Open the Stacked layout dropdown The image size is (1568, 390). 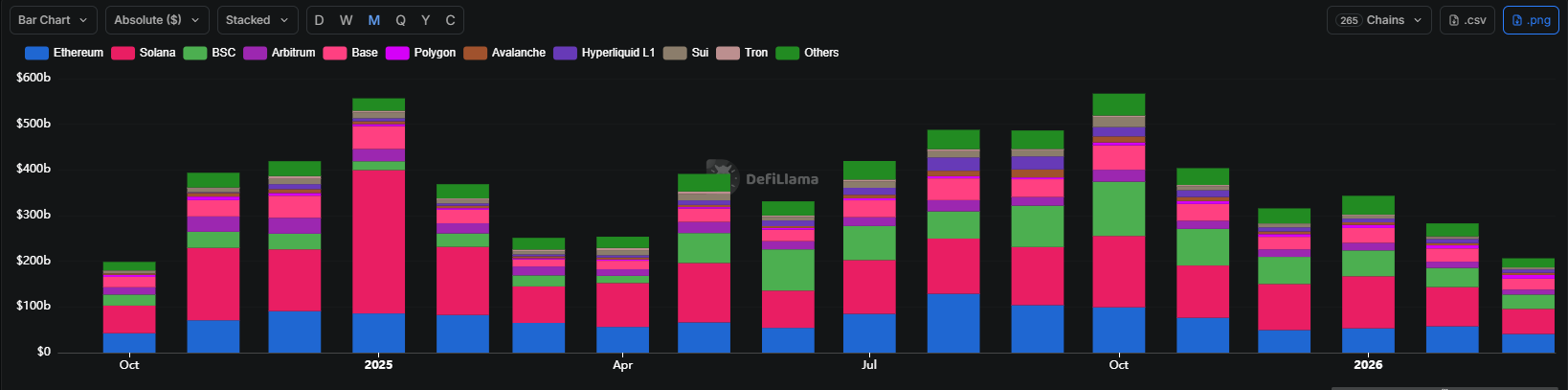[x=258, y=20]
